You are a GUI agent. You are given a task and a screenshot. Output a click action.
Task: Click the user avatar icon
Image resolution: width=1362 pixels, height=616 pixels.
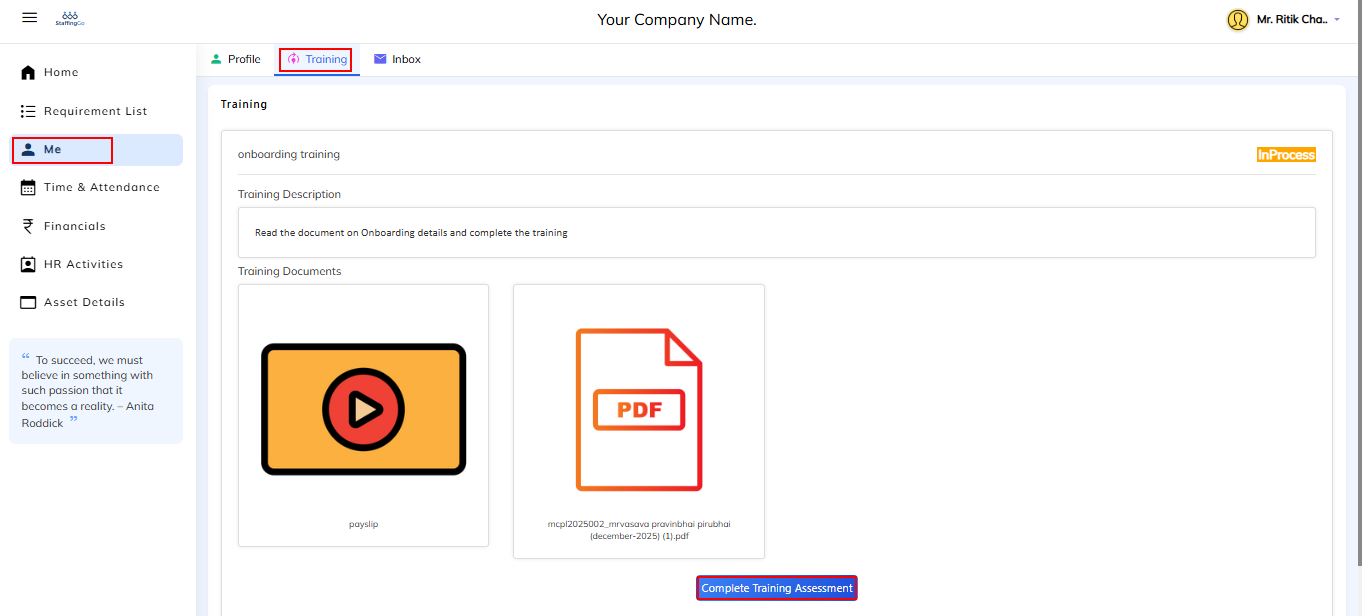click(x=1238, y=20)
